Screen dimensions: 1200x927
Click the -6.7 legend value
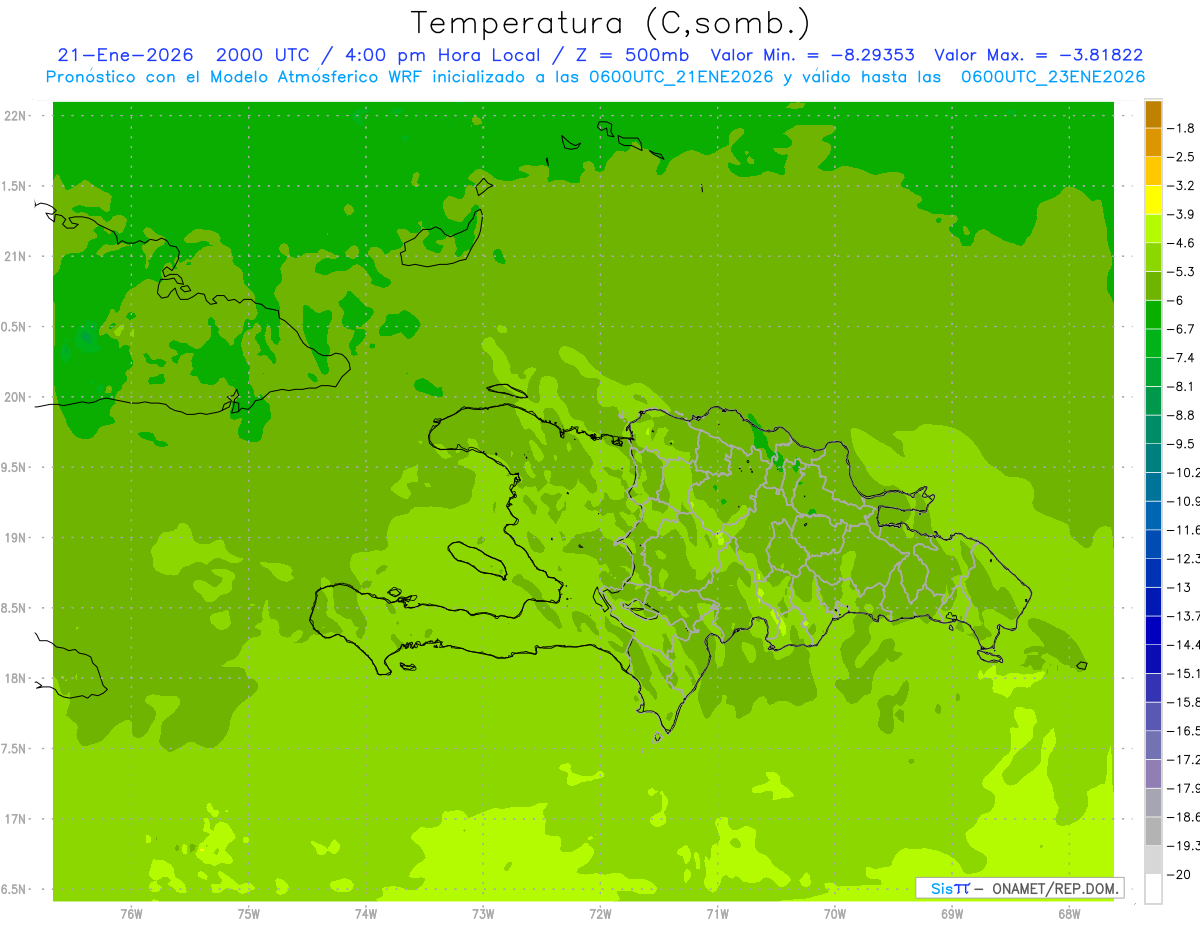tap(1180, 329)
